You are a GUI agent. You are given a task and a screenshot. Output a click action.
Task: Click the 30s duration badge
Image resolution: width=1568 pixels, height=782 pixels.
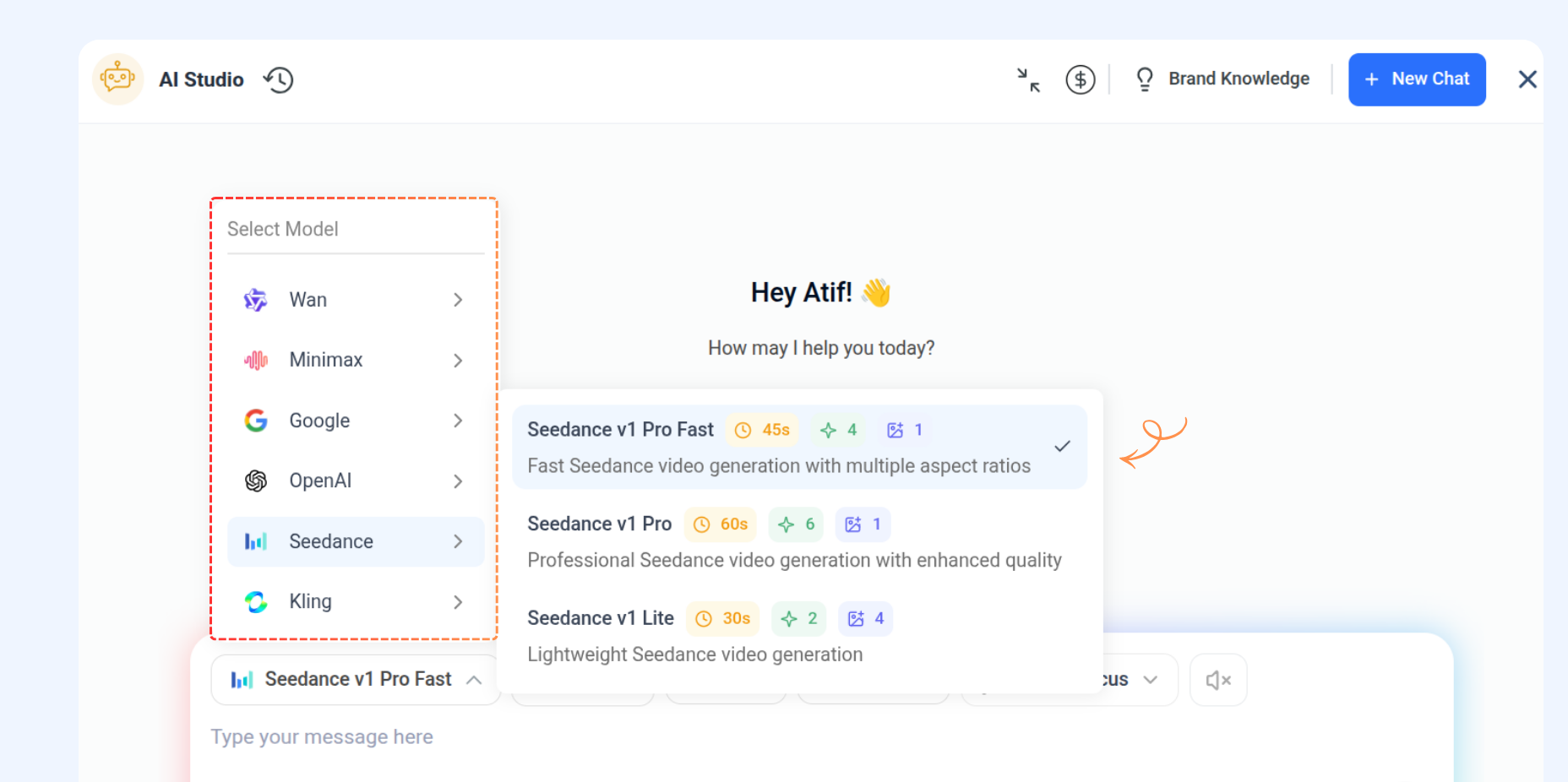[723, 619]
